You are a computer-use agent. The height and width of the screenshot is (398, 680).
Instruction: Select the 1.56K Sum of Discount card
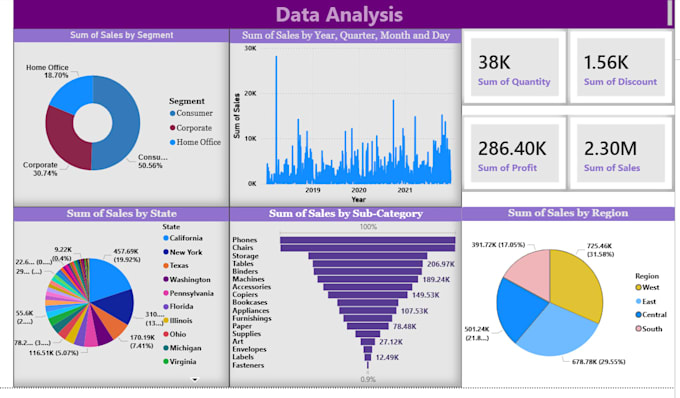tap(621, 67)
